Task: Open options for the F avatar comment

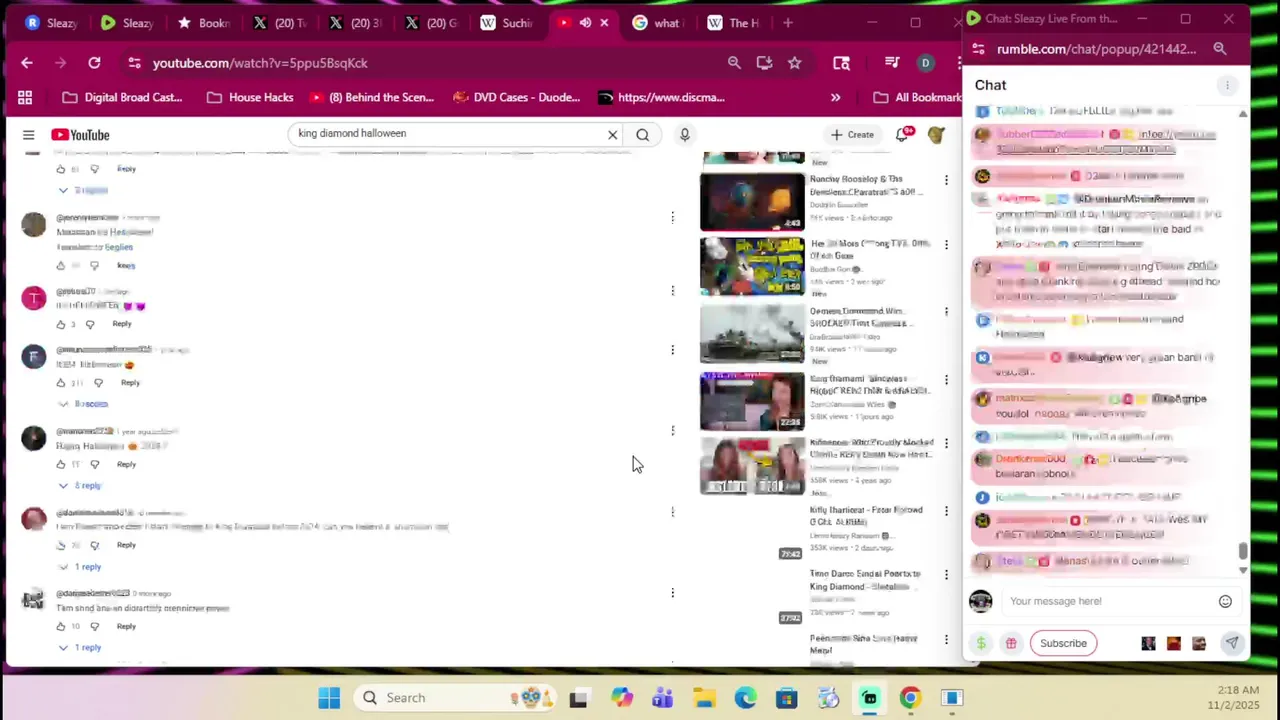Action: [672, 350]
